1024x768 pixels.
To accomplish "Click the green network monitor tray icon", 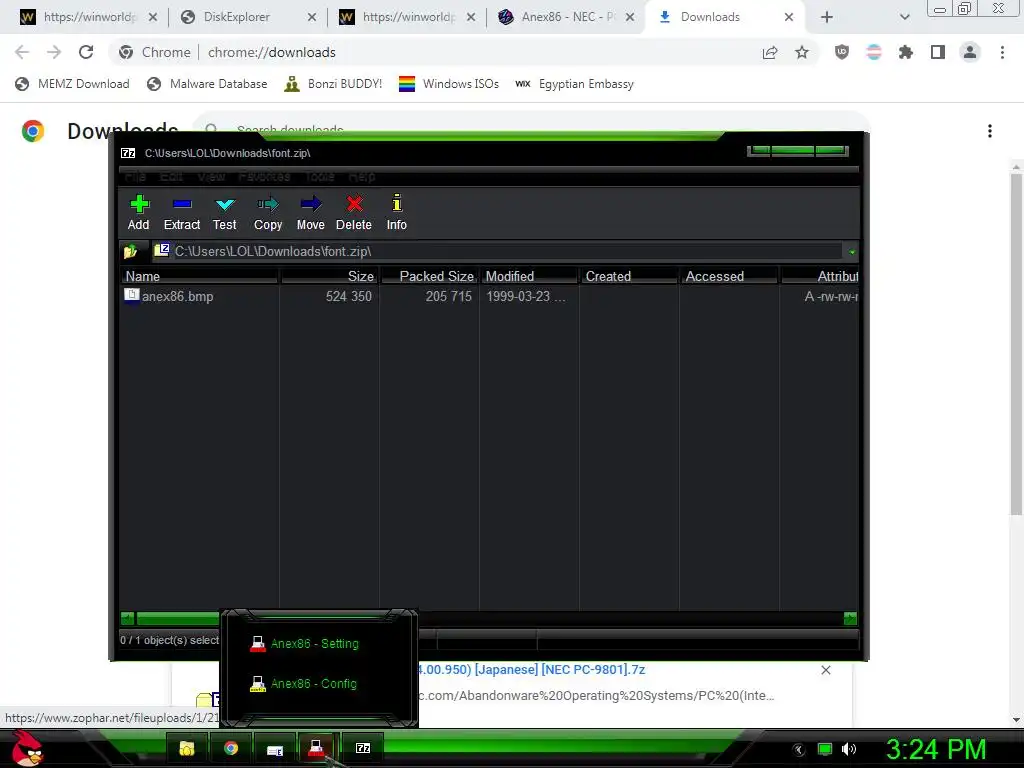I will click(825, 749).
